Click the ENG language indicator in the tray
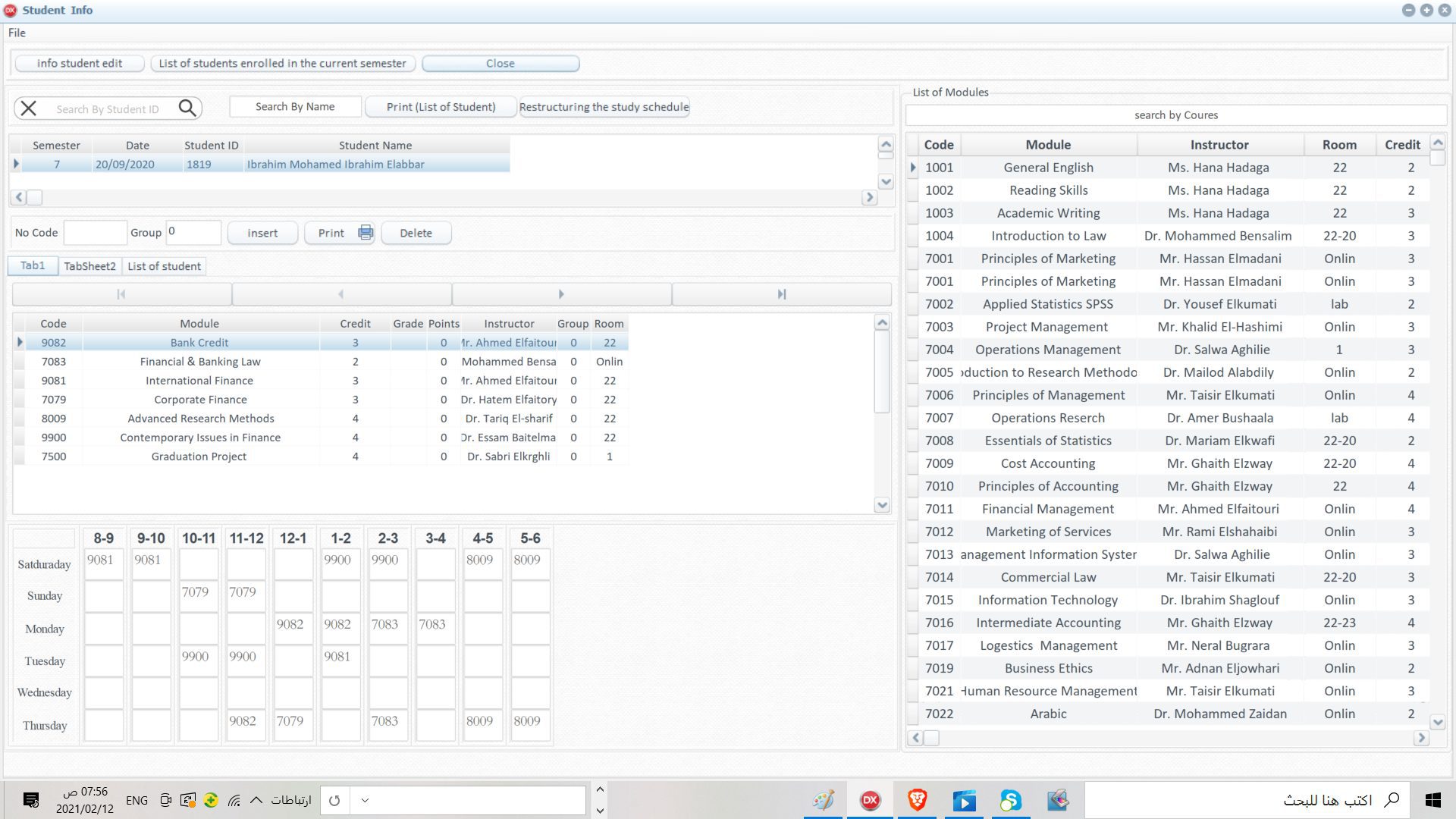The width and height of the screenshot is (1456, 819). [136, 800]
